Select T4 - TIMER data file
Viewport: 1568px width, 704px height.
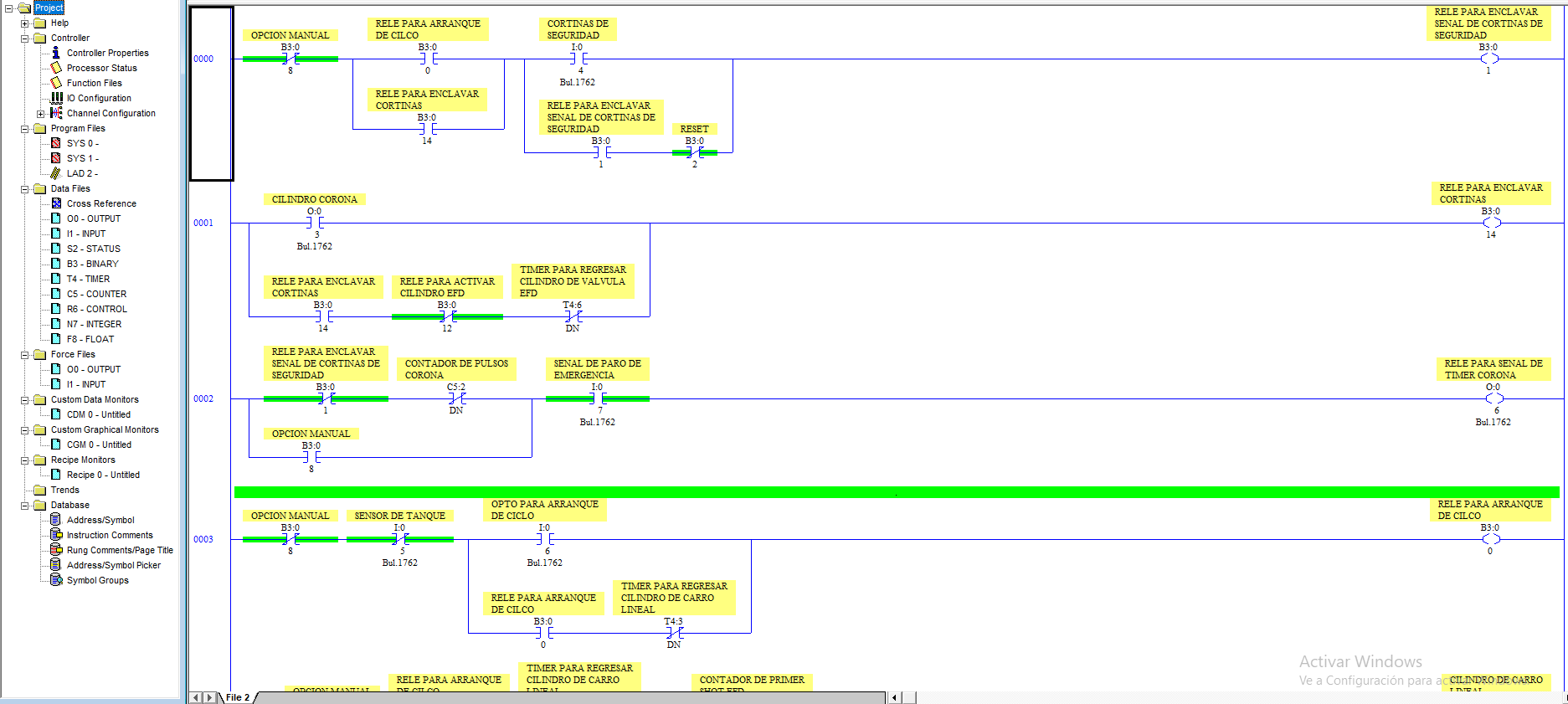click(x=88, y=279)
